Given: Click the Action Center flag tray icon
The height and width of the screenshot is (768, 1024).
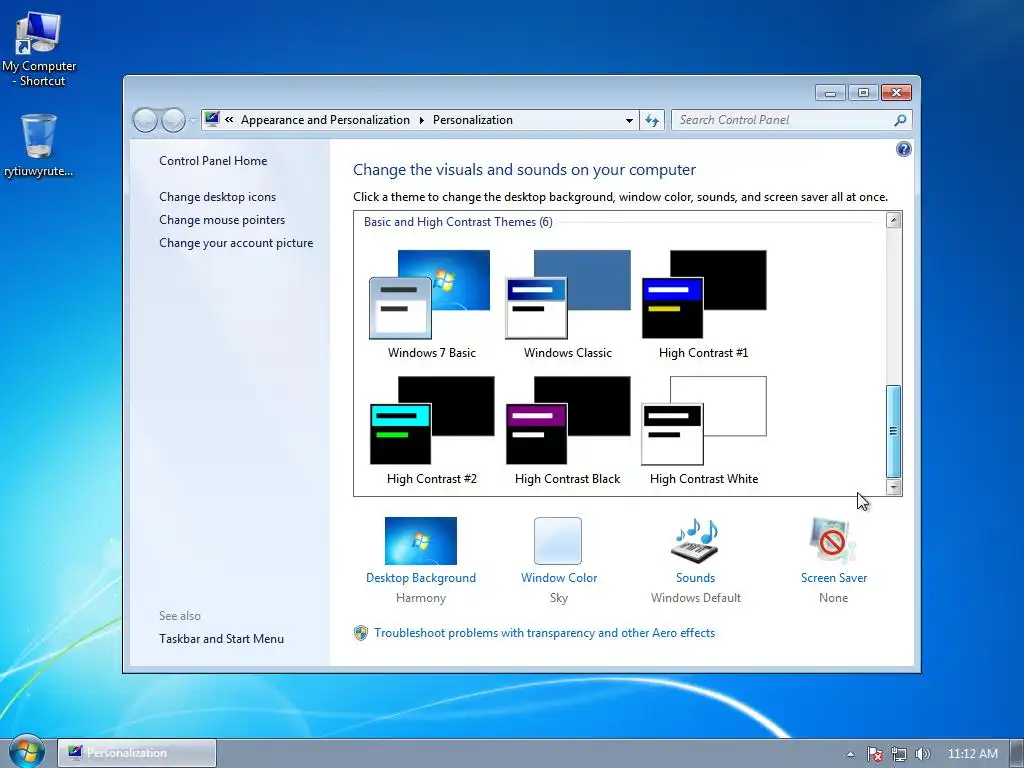Looking at the screenshot, I should coord(874,754).
